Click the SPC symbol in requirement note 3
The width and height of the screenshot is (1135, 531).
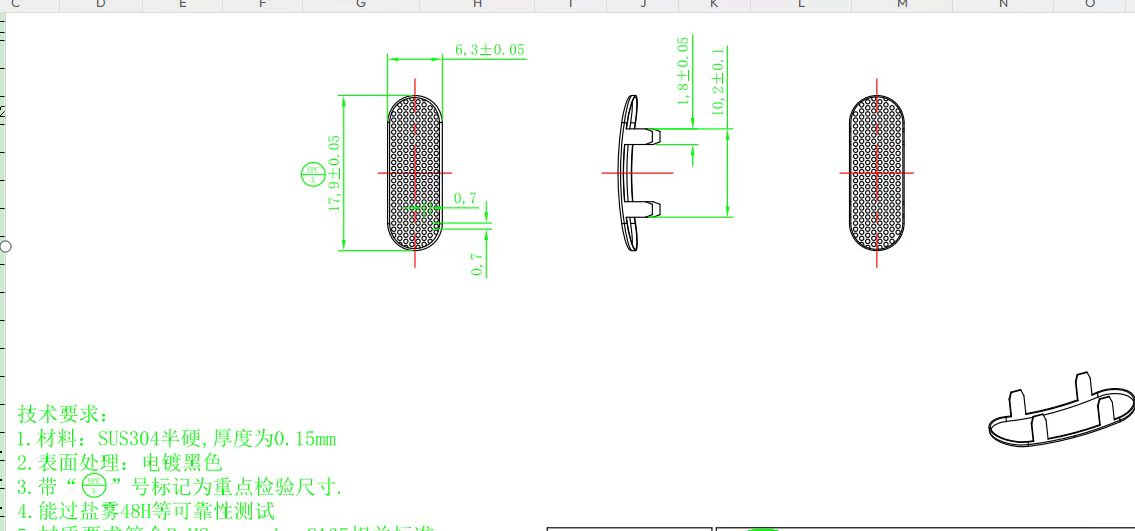pyautogui.click(x=94, y=487)
